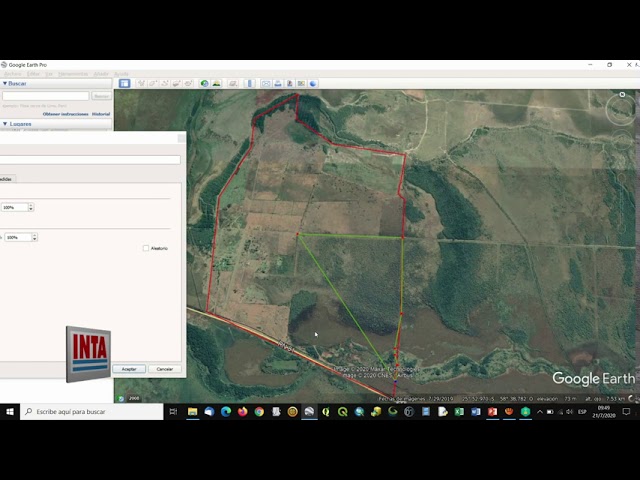The width and height of the screenshot is (640, 480).
Task: Collapse the Lugares panel triangle
Action: (5, 124)
